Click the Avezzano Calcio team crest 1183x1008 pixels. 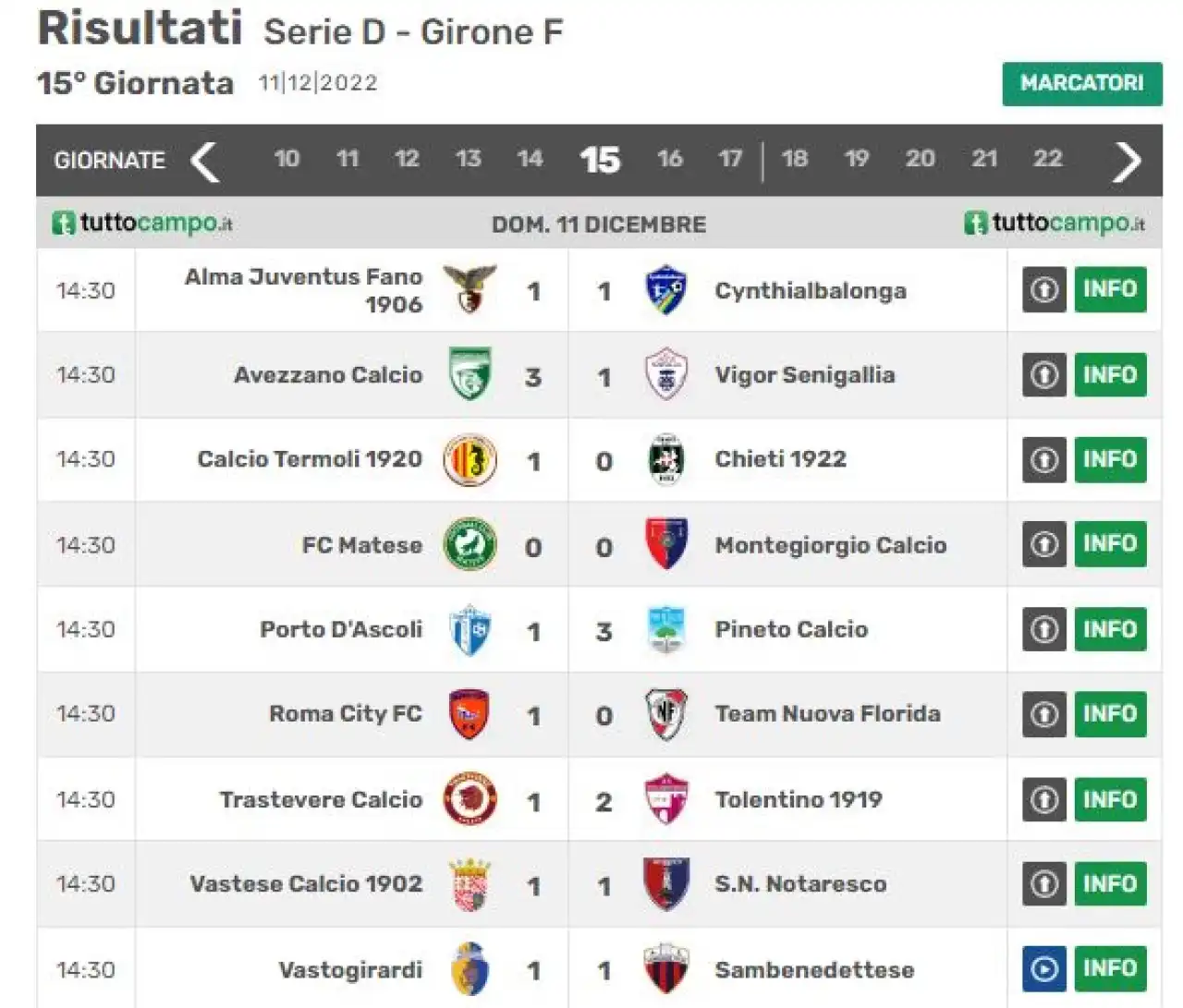tap(470, 373)
